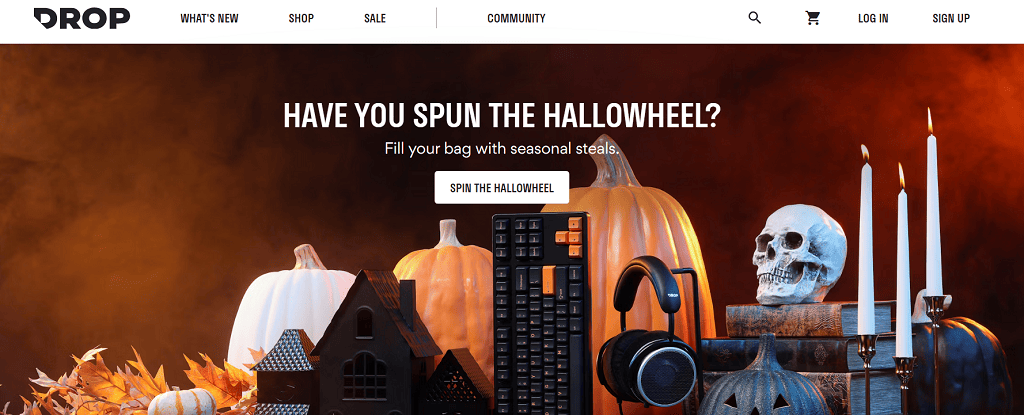The height and width of the screenshot is (415, 1024).
Task: Open the Shop menu
Action: pos(301,18)
